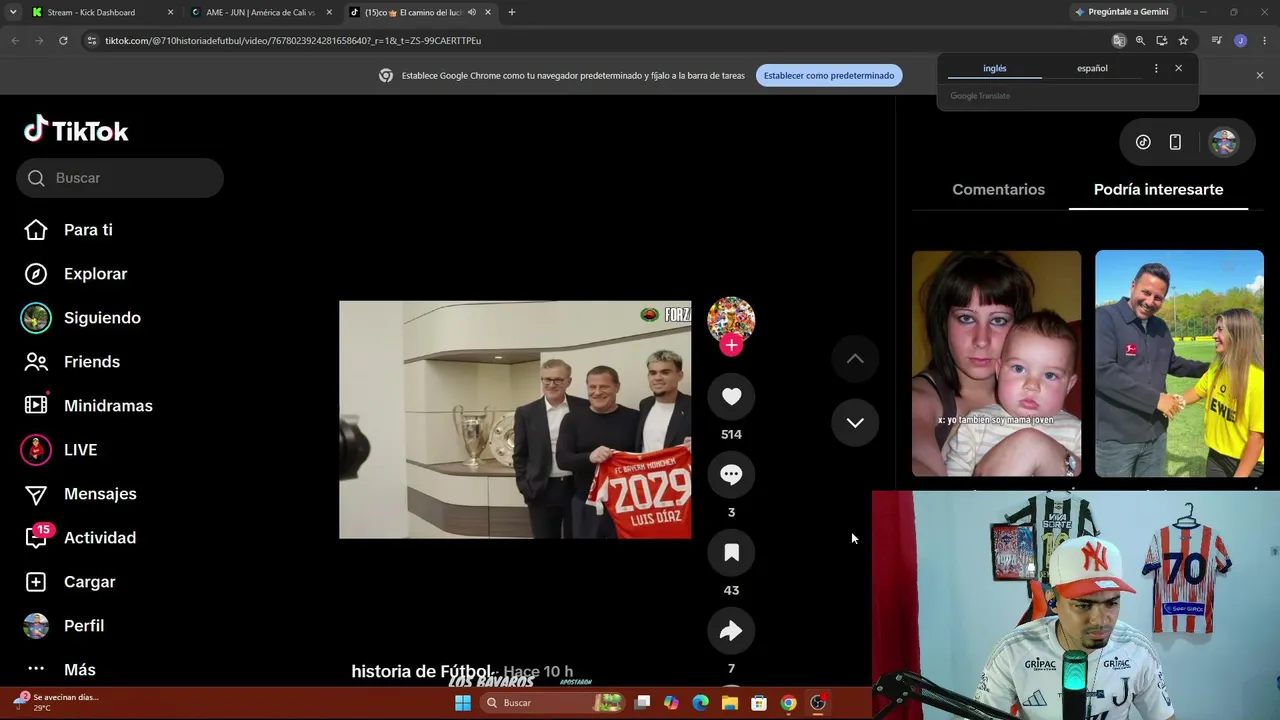Select español in Google Translate popup

pyautogui.click(x=1092, y=68)
